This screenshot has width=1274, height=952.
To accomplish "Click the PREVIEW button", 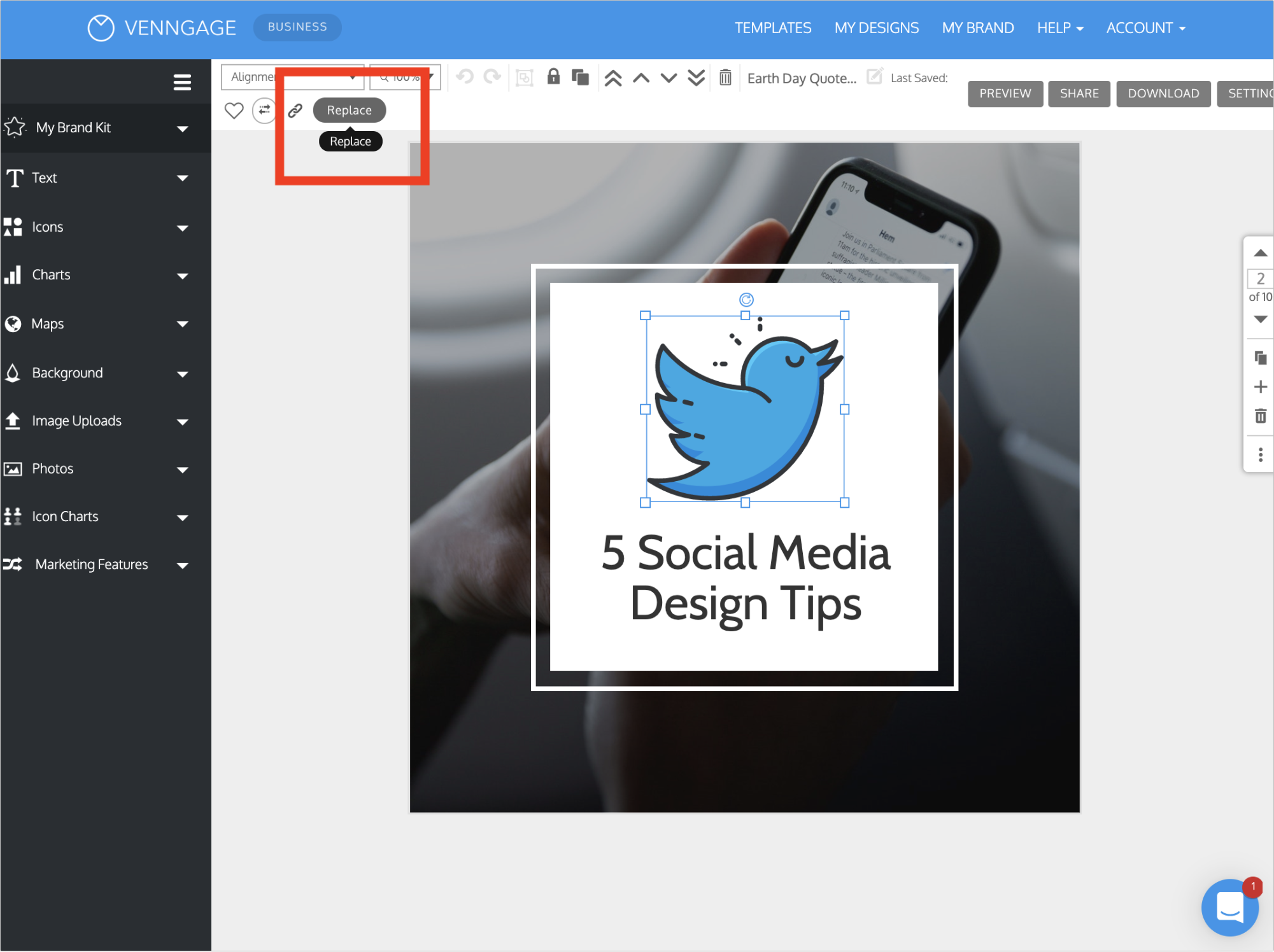I will pos(1005,94).
